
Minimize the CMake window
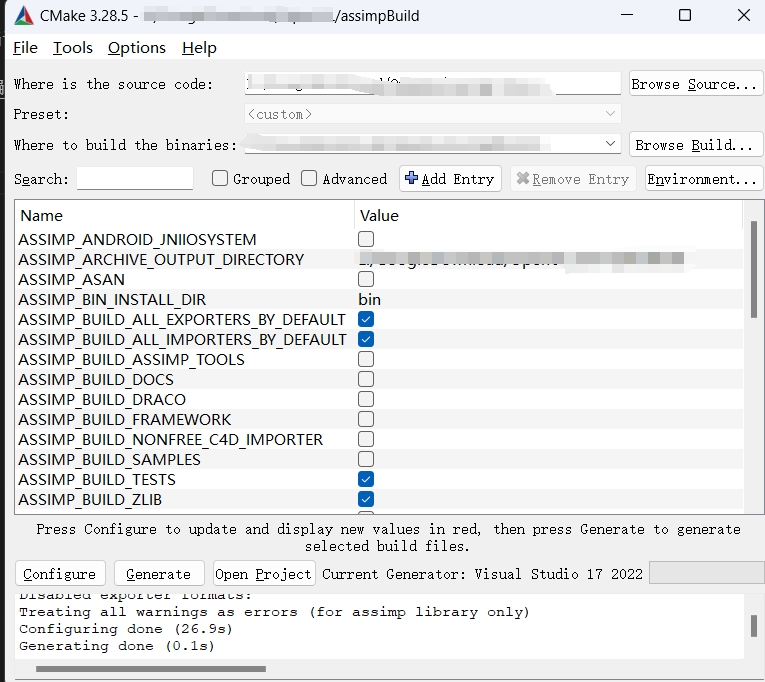pos(626,16)
